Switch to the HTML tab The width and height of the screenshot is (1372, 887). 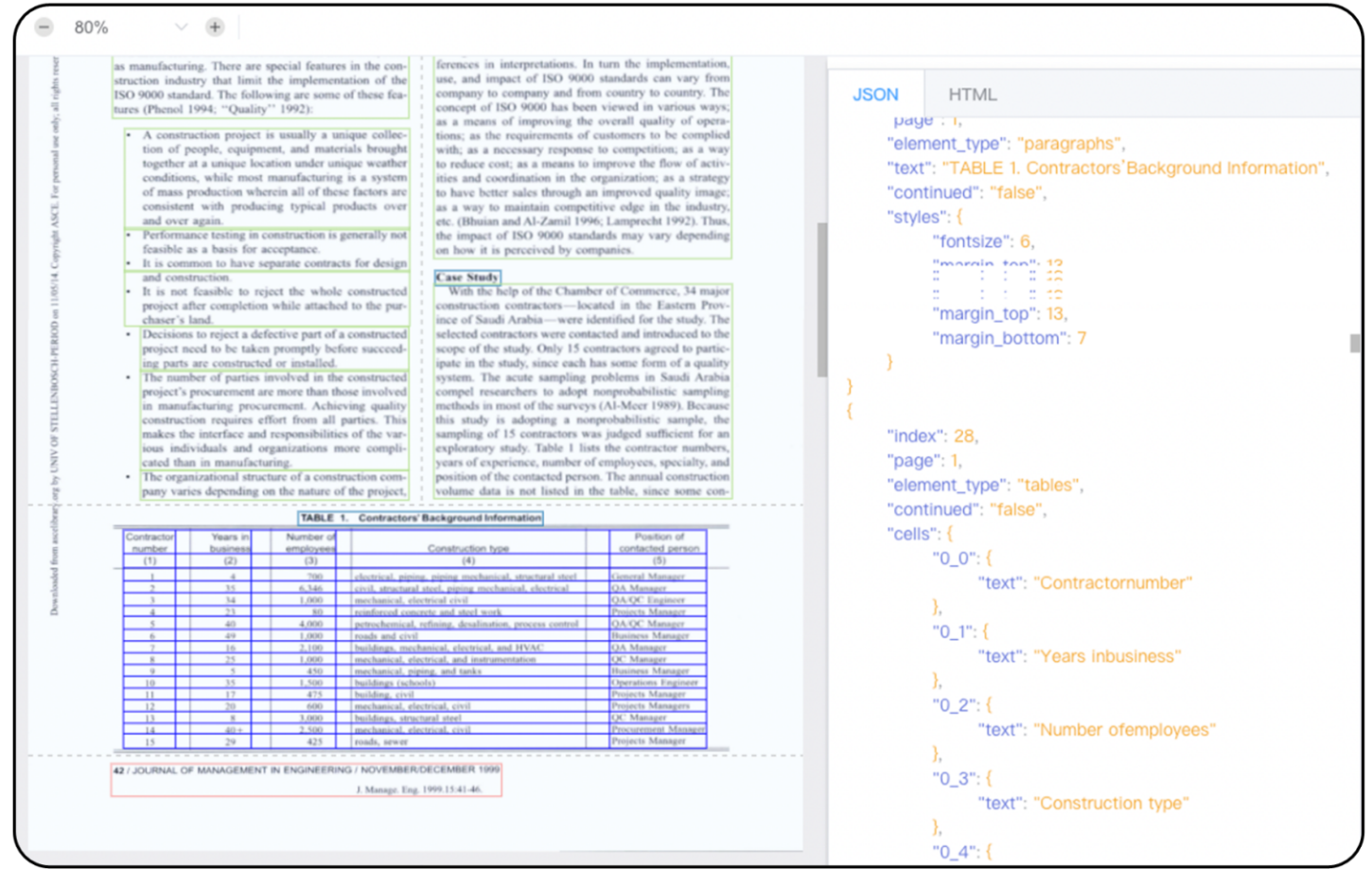pyautogui.click(x=973, y=95)
